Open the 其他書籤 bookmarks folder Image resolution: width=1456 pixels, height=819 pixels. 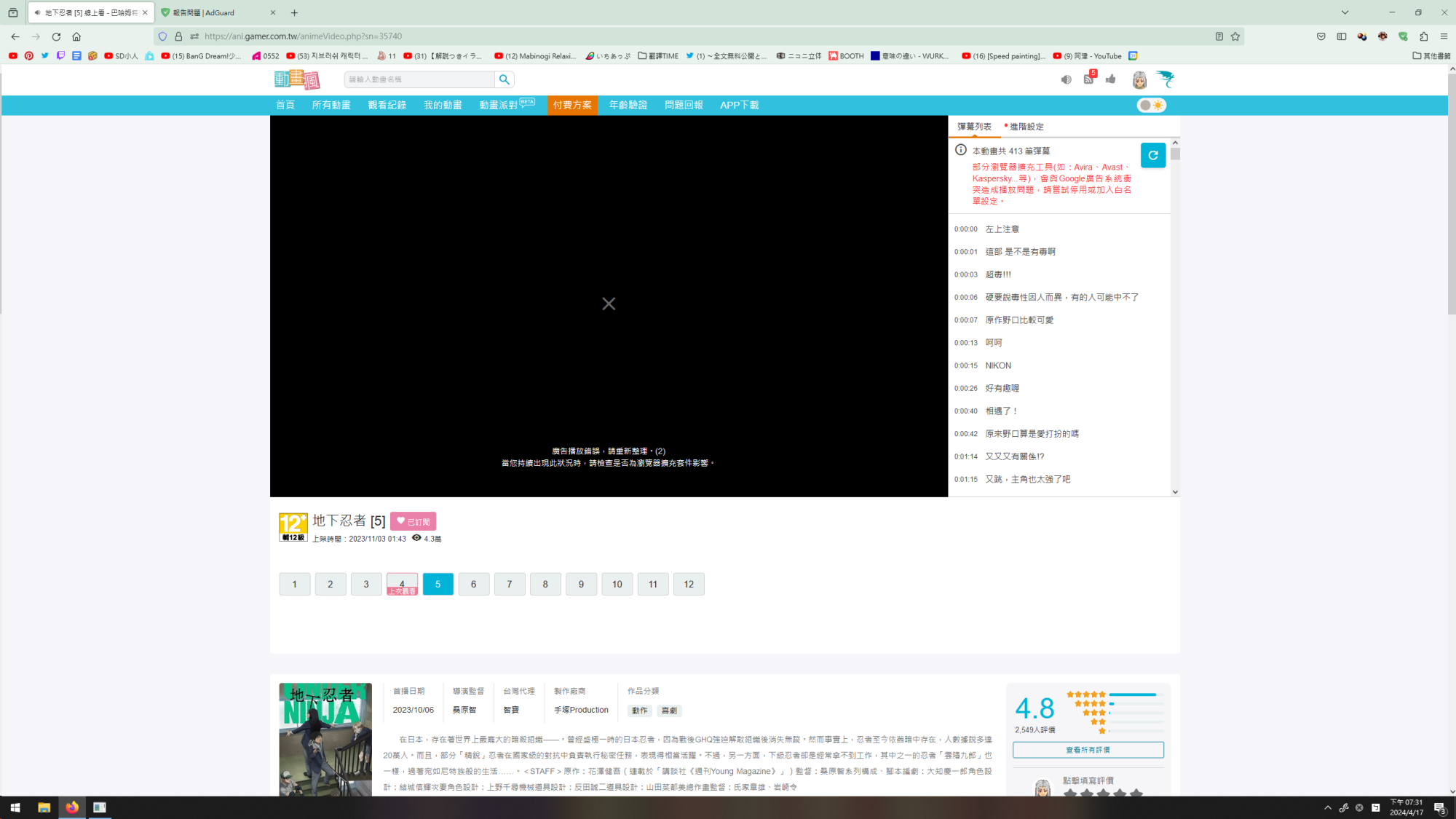click(x=1431, y=56)
